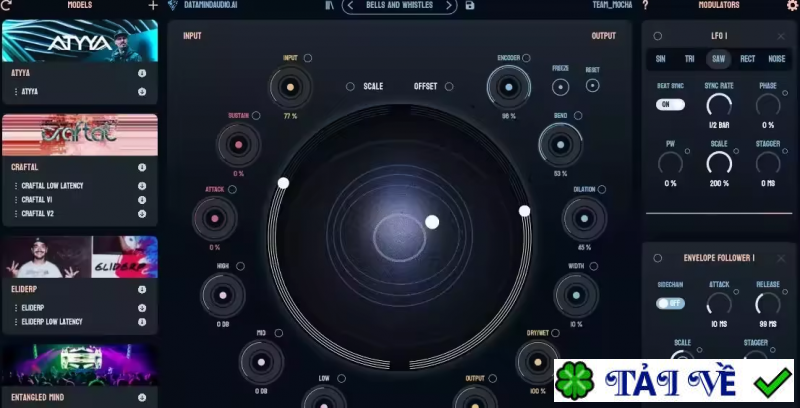Click the MODELS panel header

[x=80, y=5]
